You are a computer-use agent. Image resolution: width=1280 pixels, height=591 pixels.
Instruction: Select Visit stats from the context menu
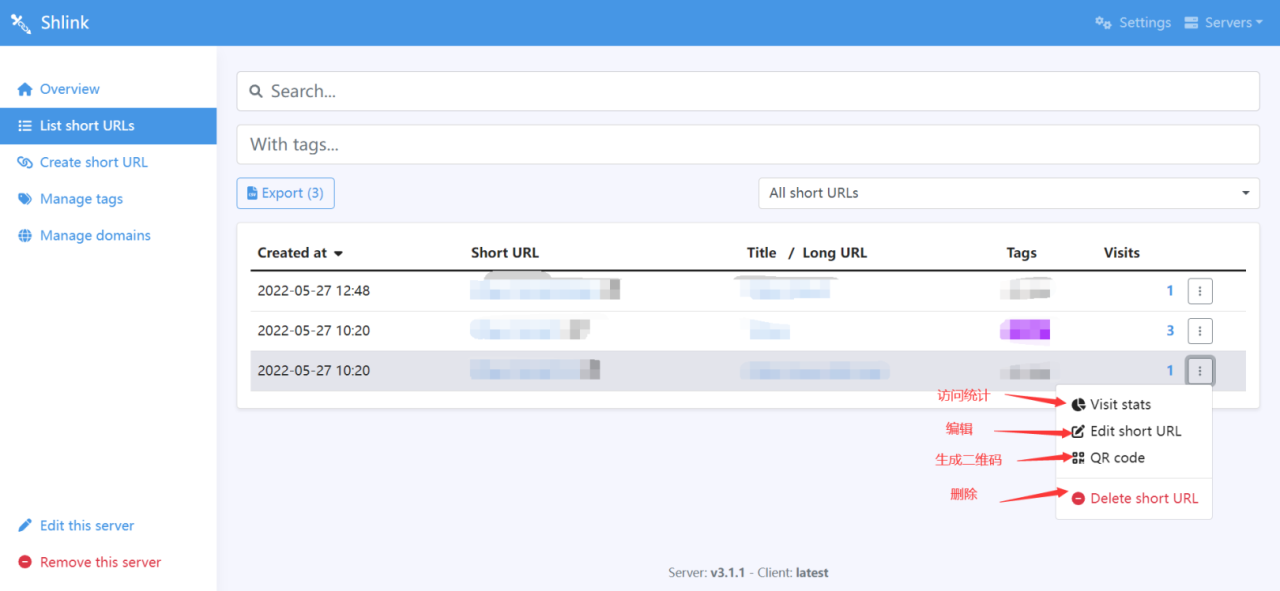pos(1120,405)
